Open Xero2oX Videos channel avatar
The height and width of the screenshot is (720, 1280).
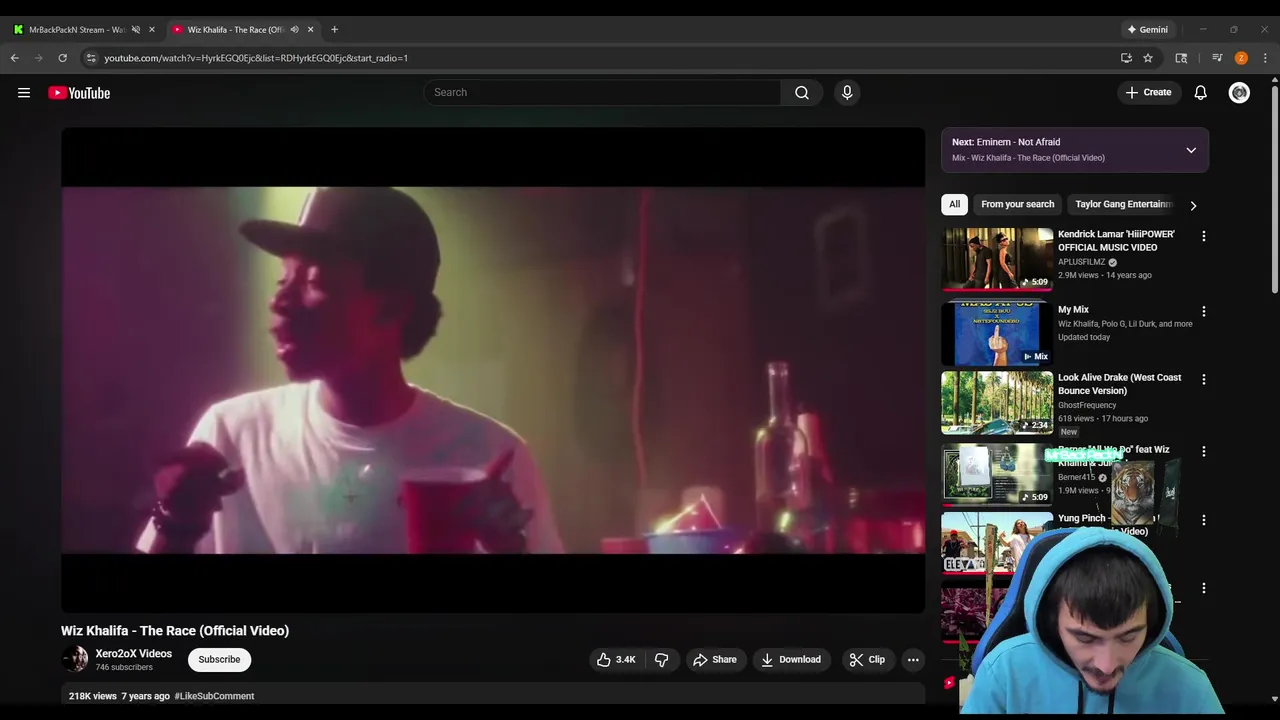tap(75, 659)
